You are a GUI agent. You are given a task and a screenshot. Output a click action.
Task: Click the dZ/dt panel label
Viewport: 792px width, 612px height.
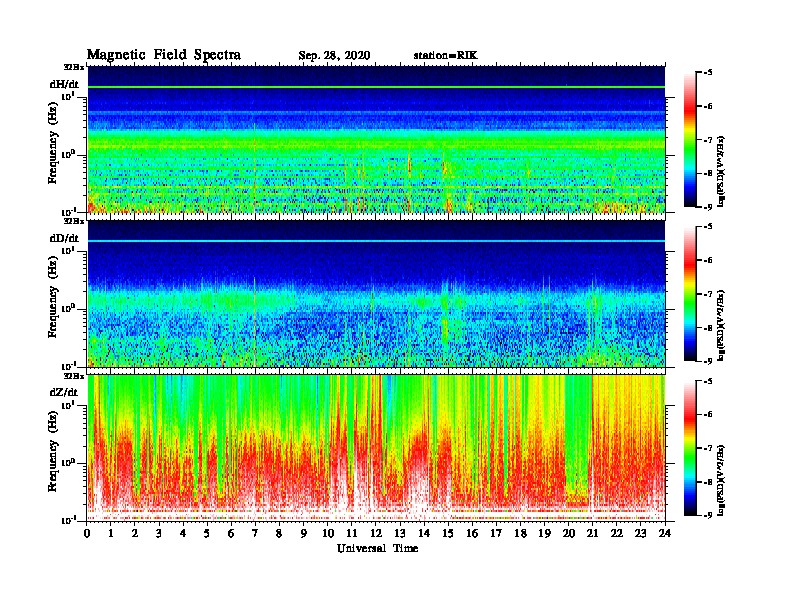64,392
